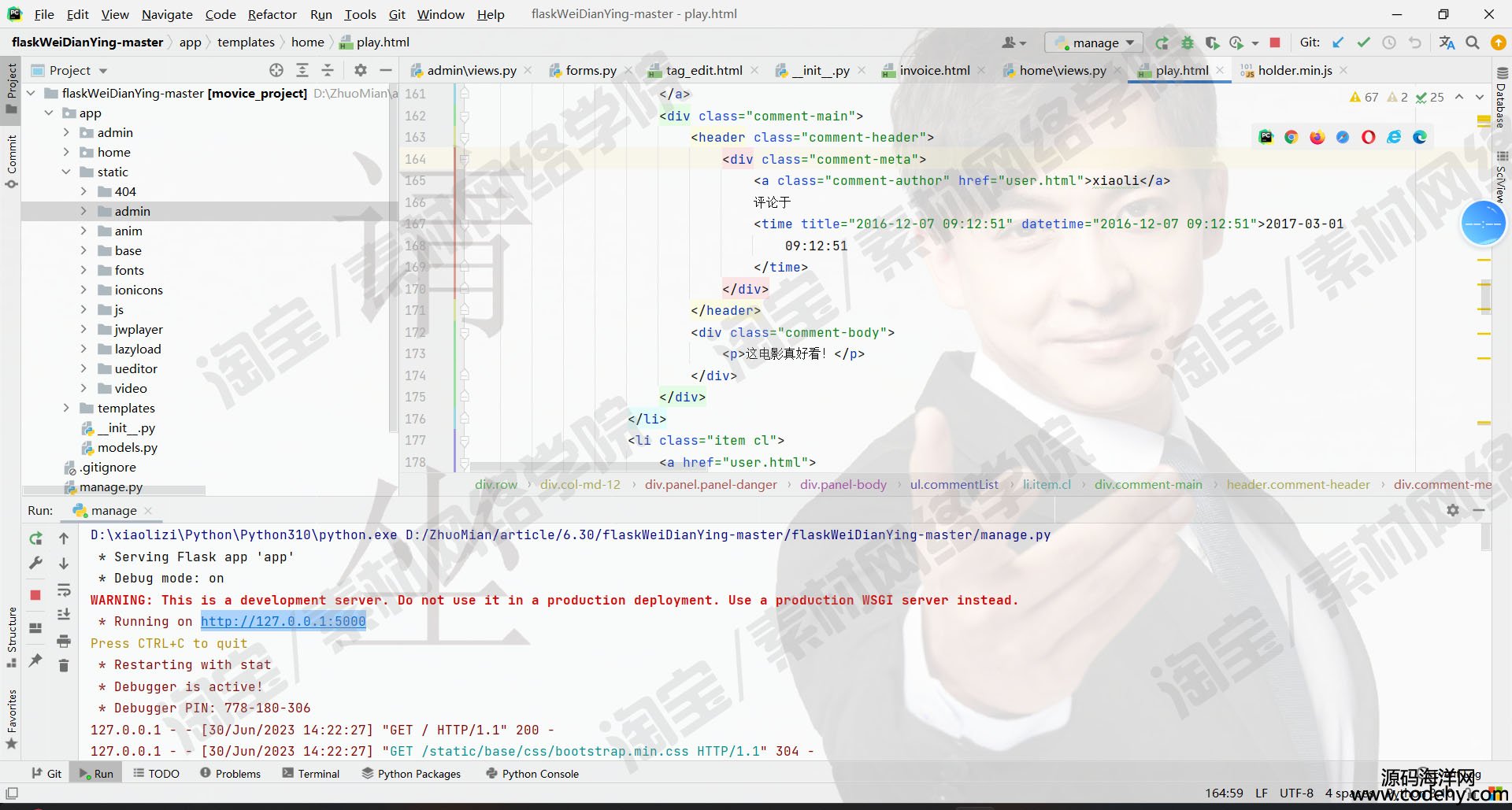Open the TODO tool window button
The height and width of the screenshot is (810, 1512).
[156, 774]
